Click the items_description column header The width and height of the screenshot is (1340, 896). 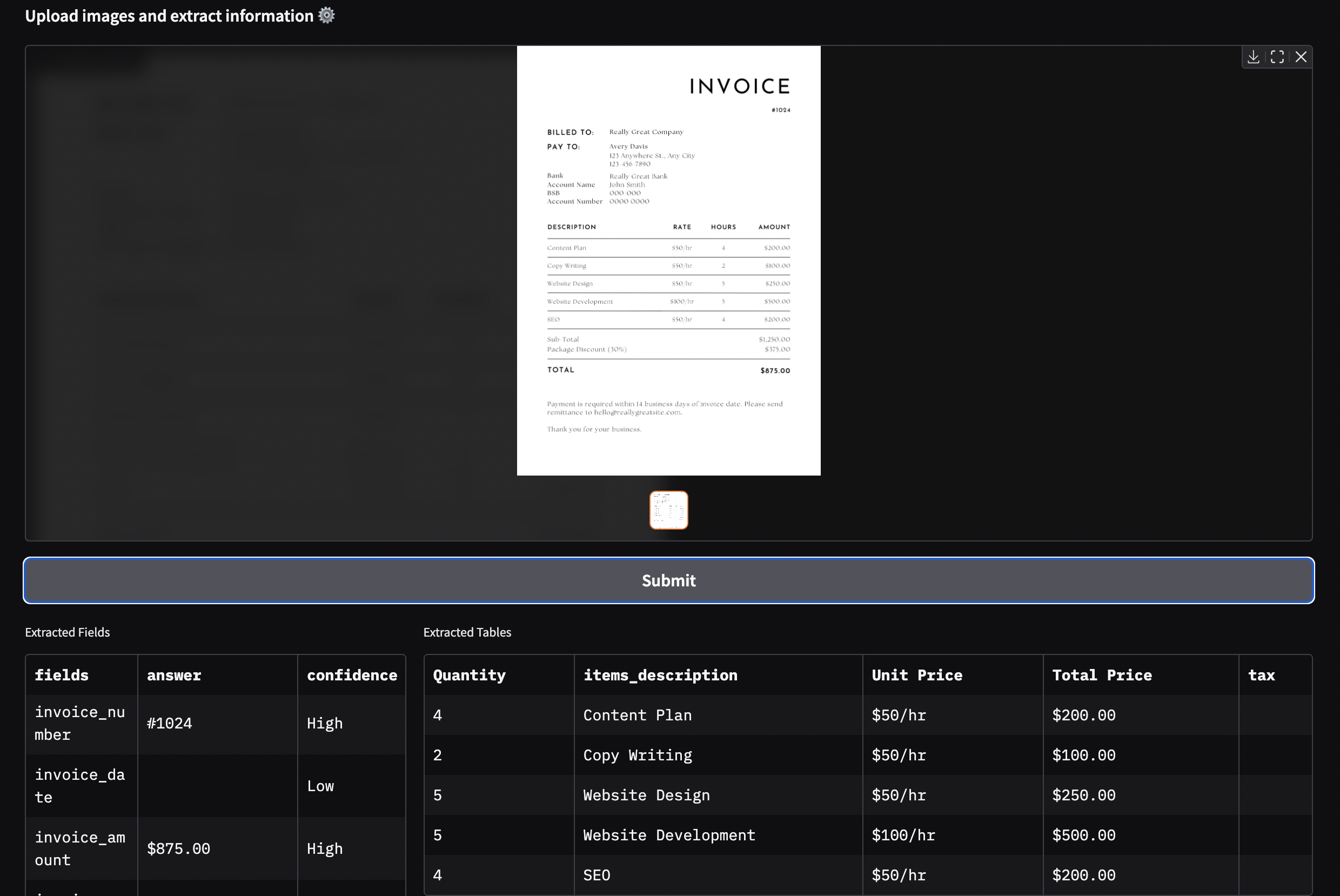click(x=660, y=675)
